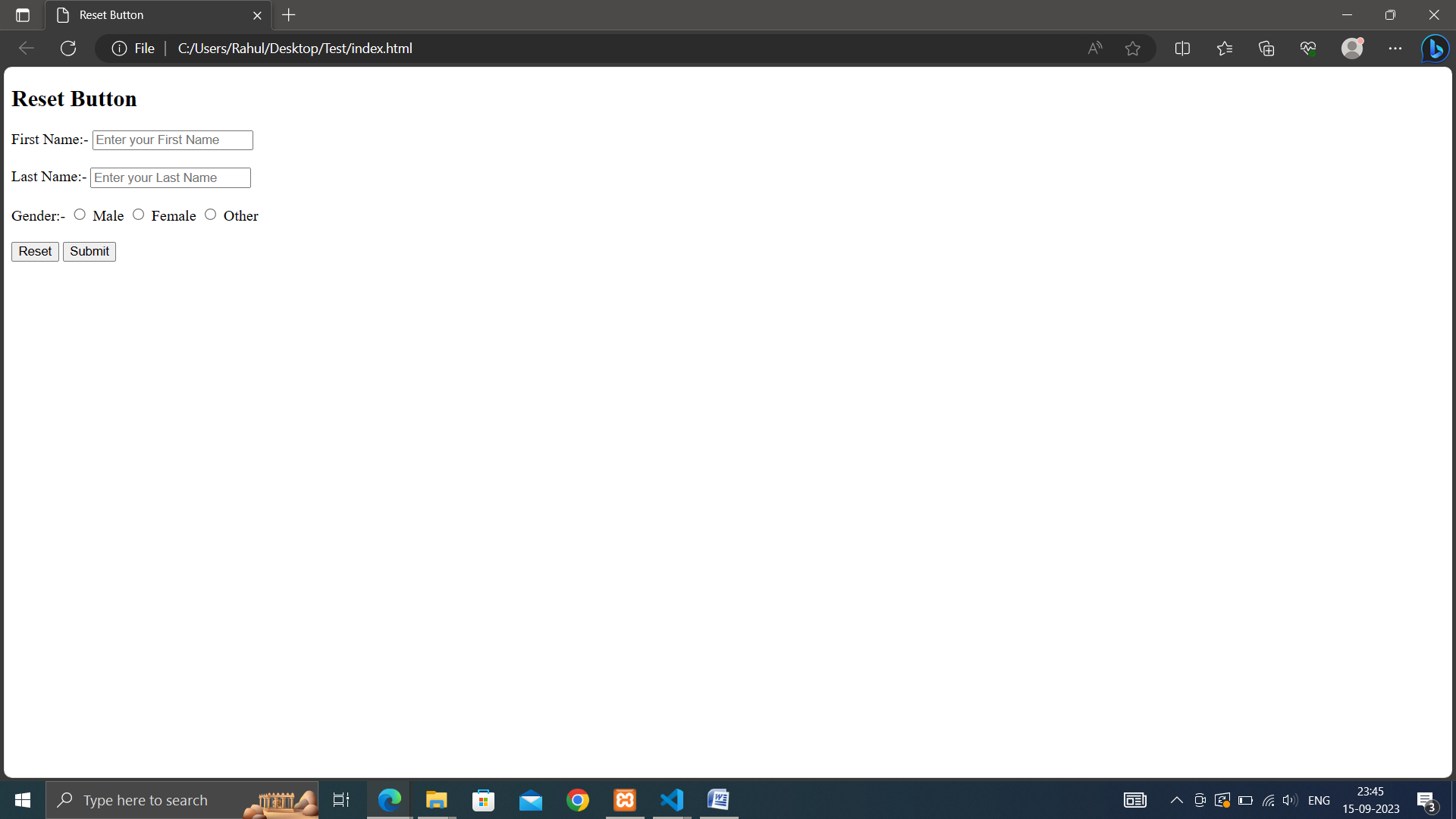Open Microsoft Store from taskbar
Viewport: 1456px width, 819px height.
click(483, 800)
